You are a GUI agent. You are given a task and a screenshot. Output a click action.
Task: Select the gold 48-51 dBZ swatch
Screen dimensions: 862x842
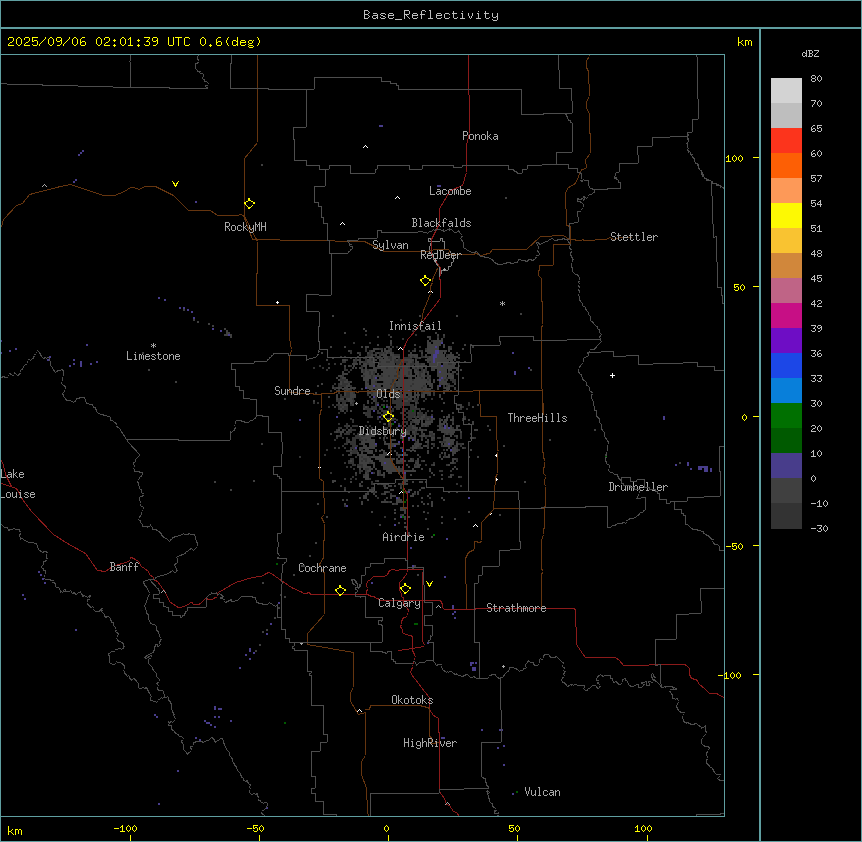tap(786, 240)
